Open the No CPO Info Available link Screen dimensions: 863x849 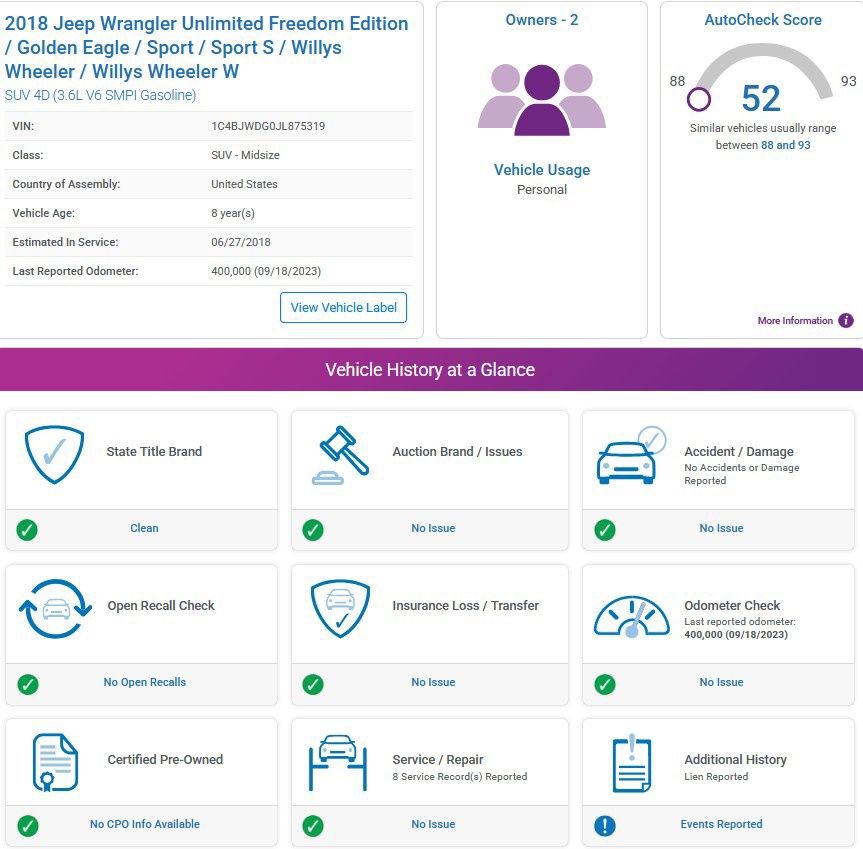pyautogui.click(x=145, y=824)
